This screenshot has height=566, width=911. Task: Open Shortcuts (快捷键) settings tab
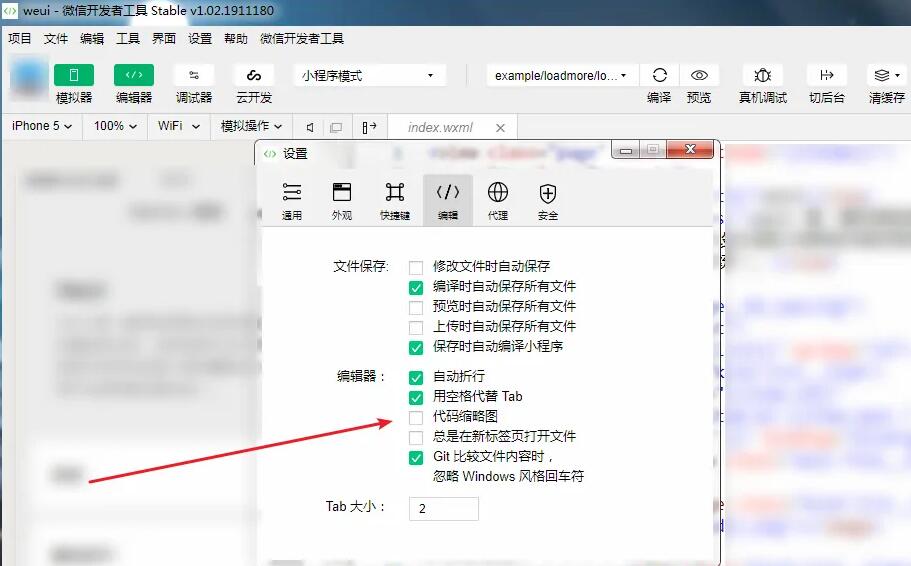[395, 201]
